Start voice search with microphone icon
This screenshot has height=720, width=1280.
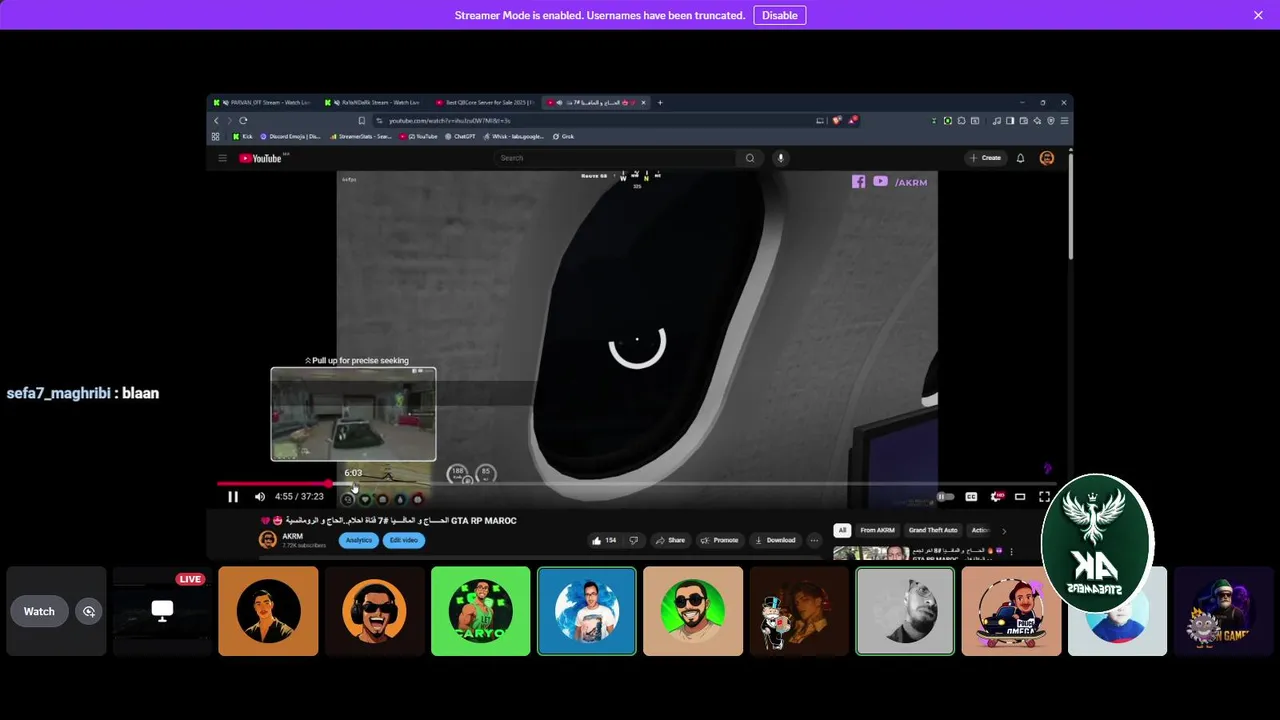pos(781,158)
